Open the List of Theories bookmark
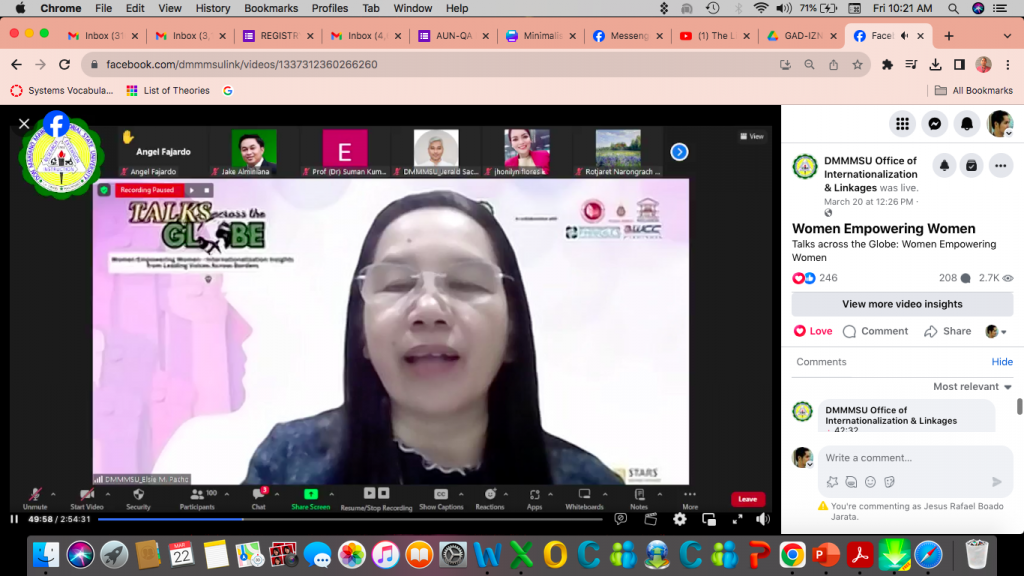Screen dimensions: 1024x576 168,91
